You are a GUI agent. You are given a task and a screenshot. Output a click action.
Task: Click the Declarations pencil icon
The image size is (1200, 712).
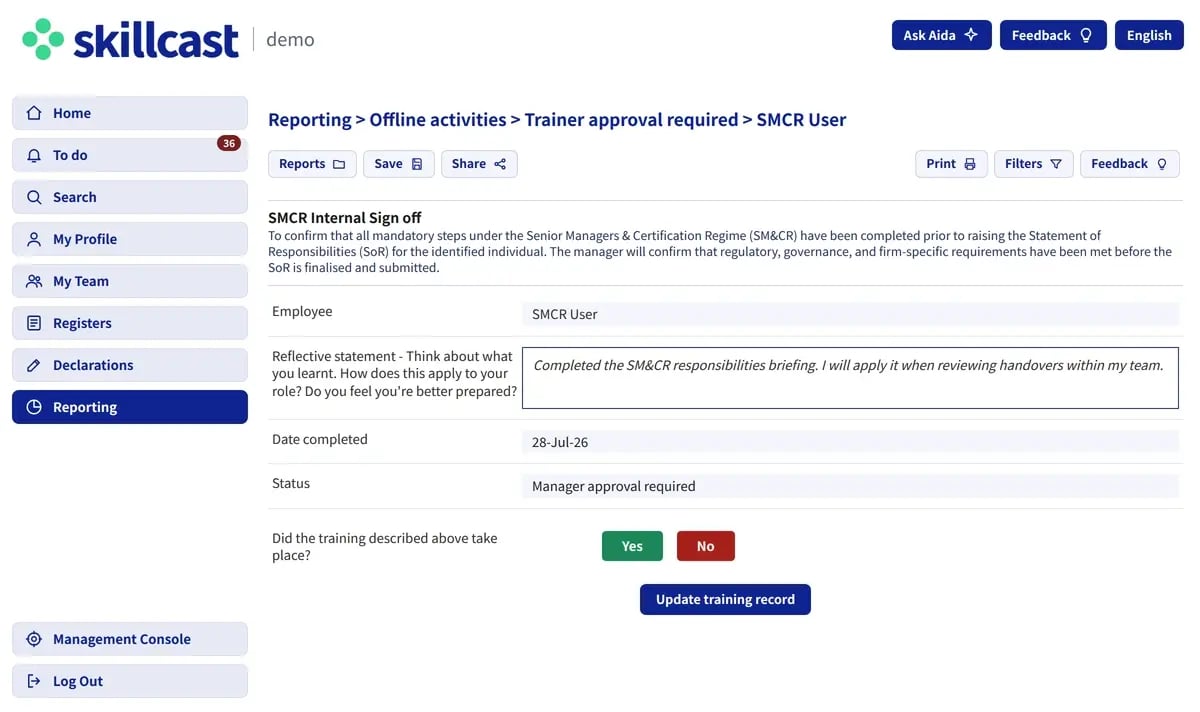pos(34,365)
